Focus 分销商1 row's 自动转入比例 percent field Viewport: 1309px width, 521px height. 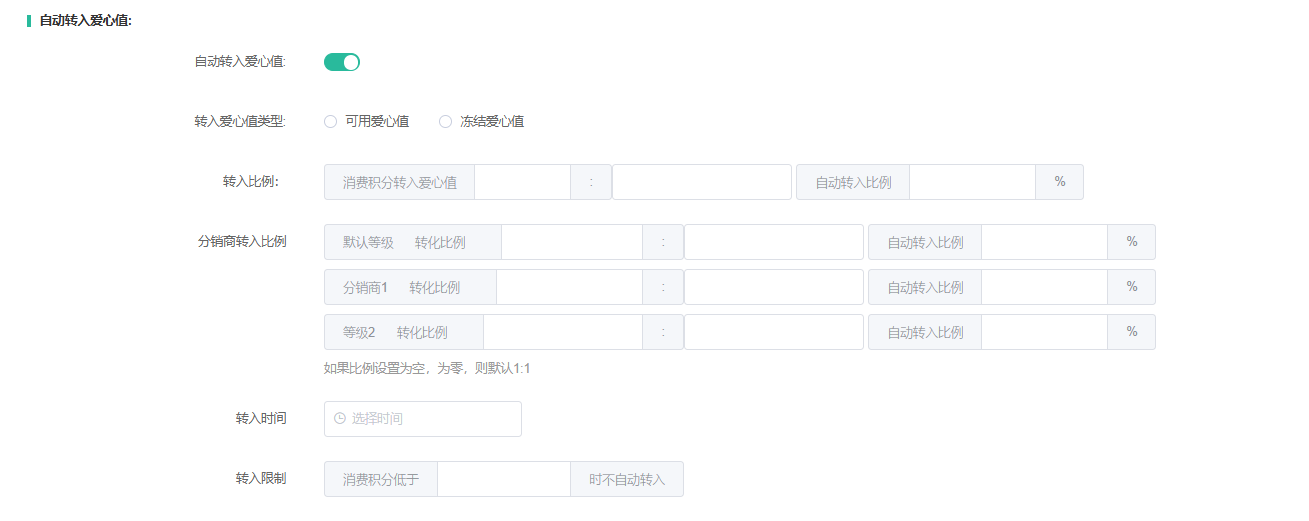point(1044,287)
